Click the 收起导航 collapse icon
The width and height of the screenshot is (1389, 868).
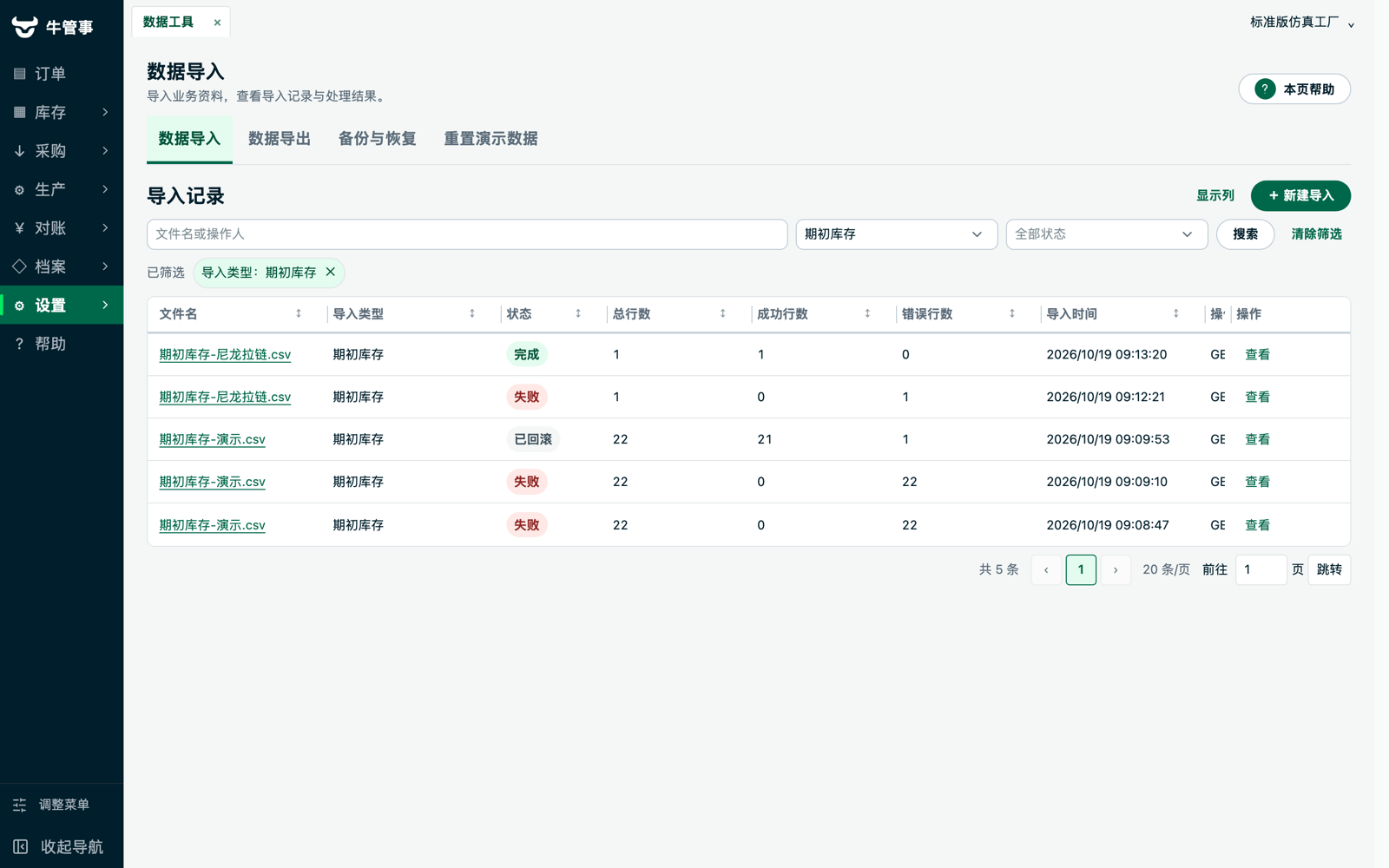point(21,846)
